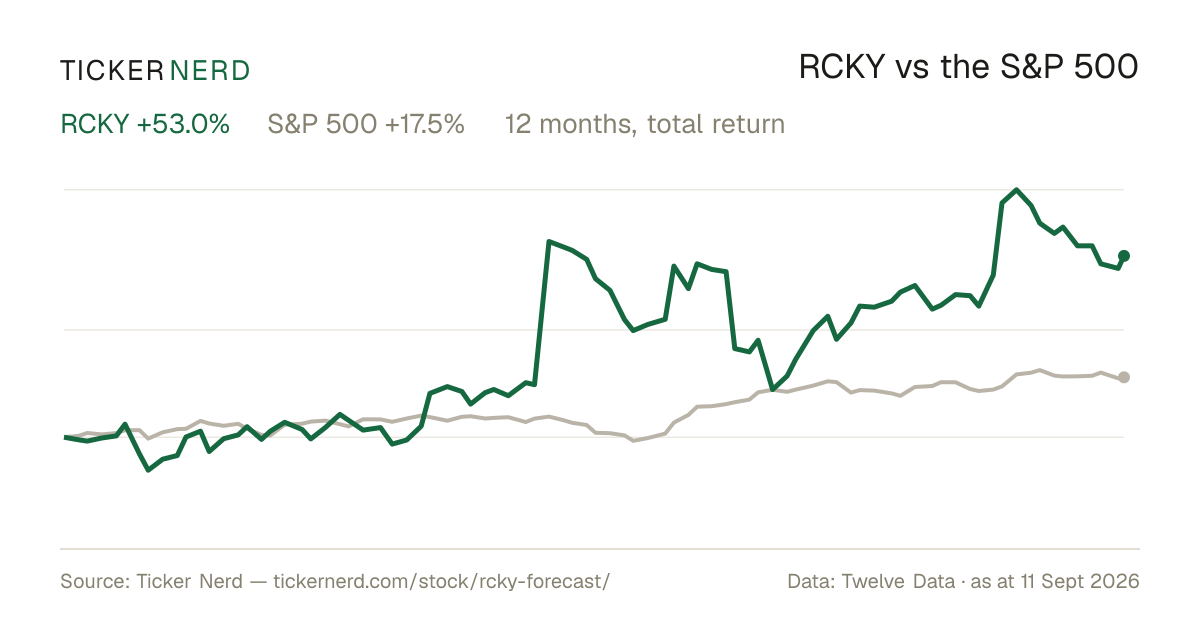
Task: Click the bottom axis line above the source text
Action: [600, 548]
